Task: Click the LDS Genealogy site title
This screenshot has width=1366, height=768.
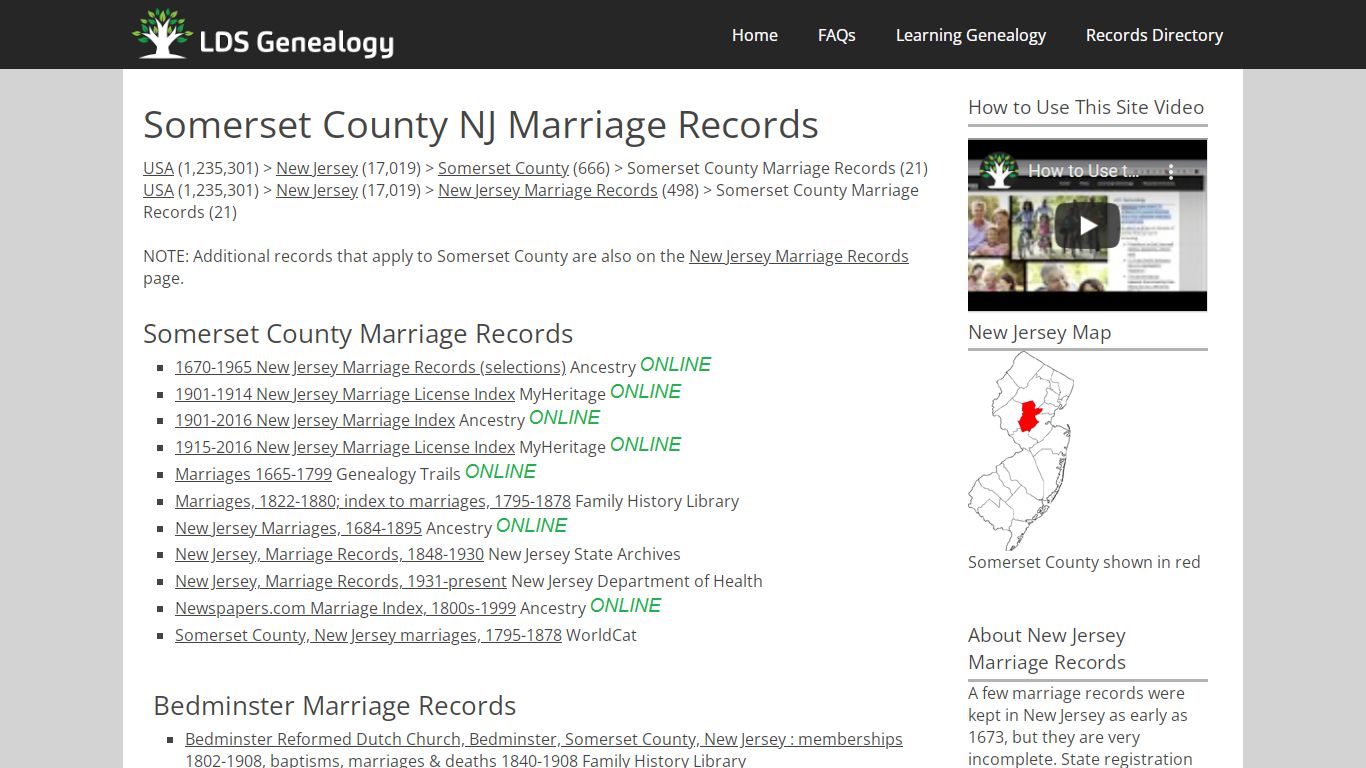Action: 297,42
